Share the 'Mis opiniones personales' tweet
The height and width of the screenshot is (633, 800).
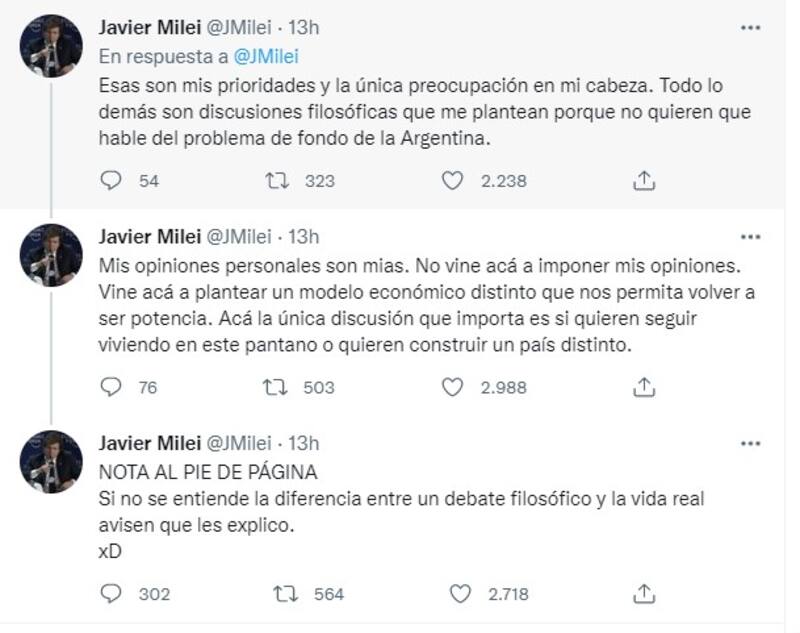click(x=645, y=387)
